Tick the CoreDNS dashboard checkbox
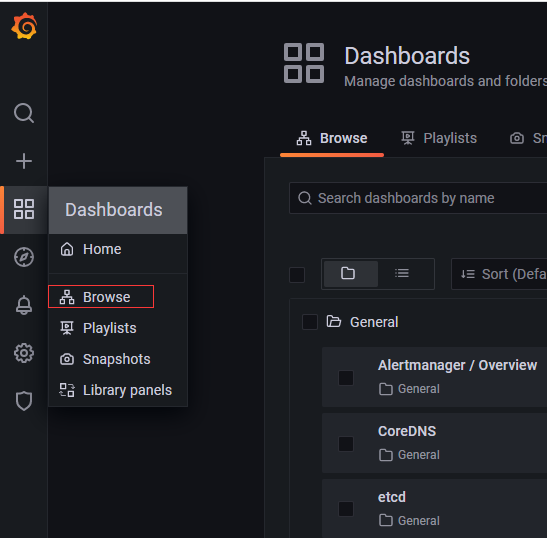This screenshot has width=547, height=538. (x=346, y=444)
